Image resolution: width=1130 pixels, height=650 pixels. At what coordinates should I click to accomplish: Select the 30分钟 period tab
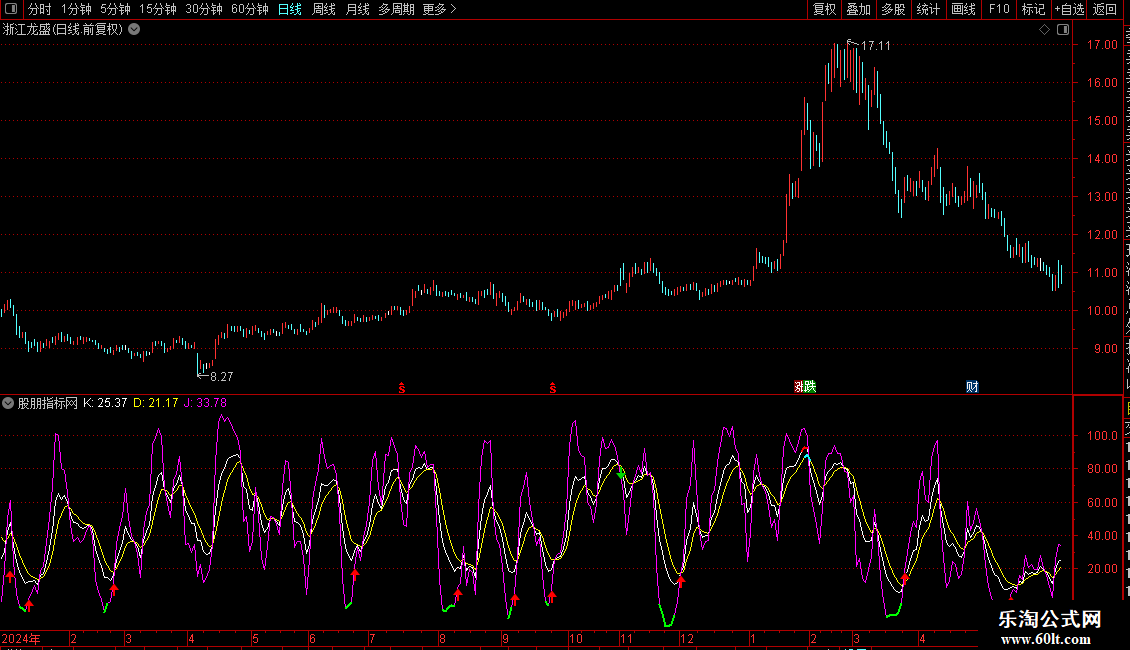[x=204, y=9]
